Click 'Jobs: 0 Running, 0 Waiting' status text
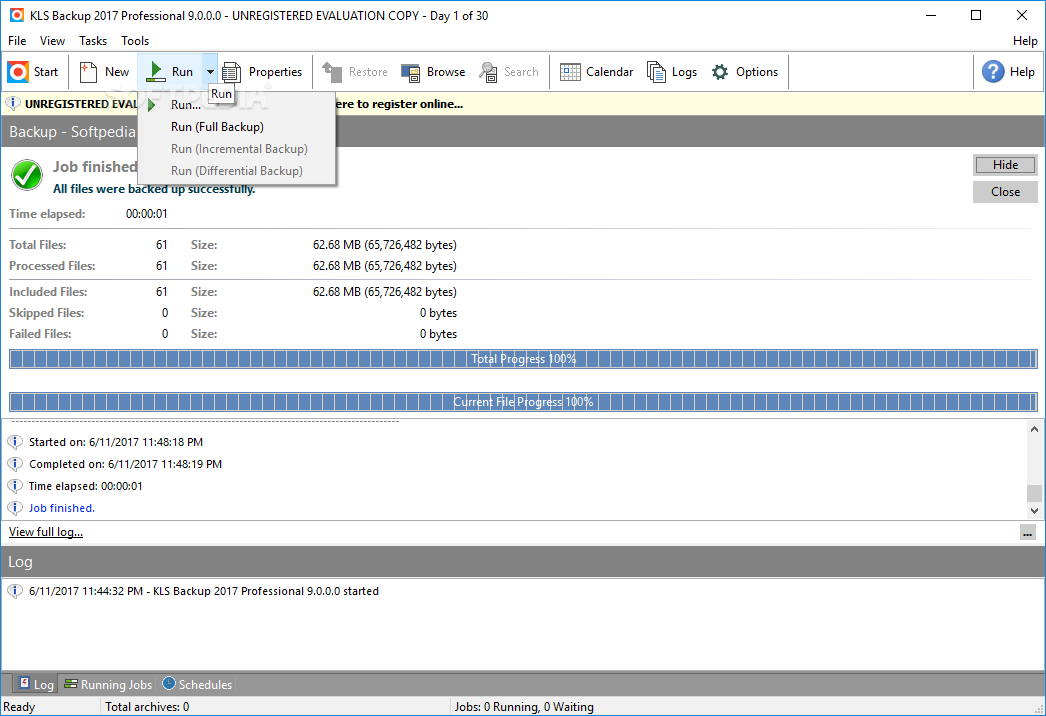The image size is (1046, 716). click(524, 707)
